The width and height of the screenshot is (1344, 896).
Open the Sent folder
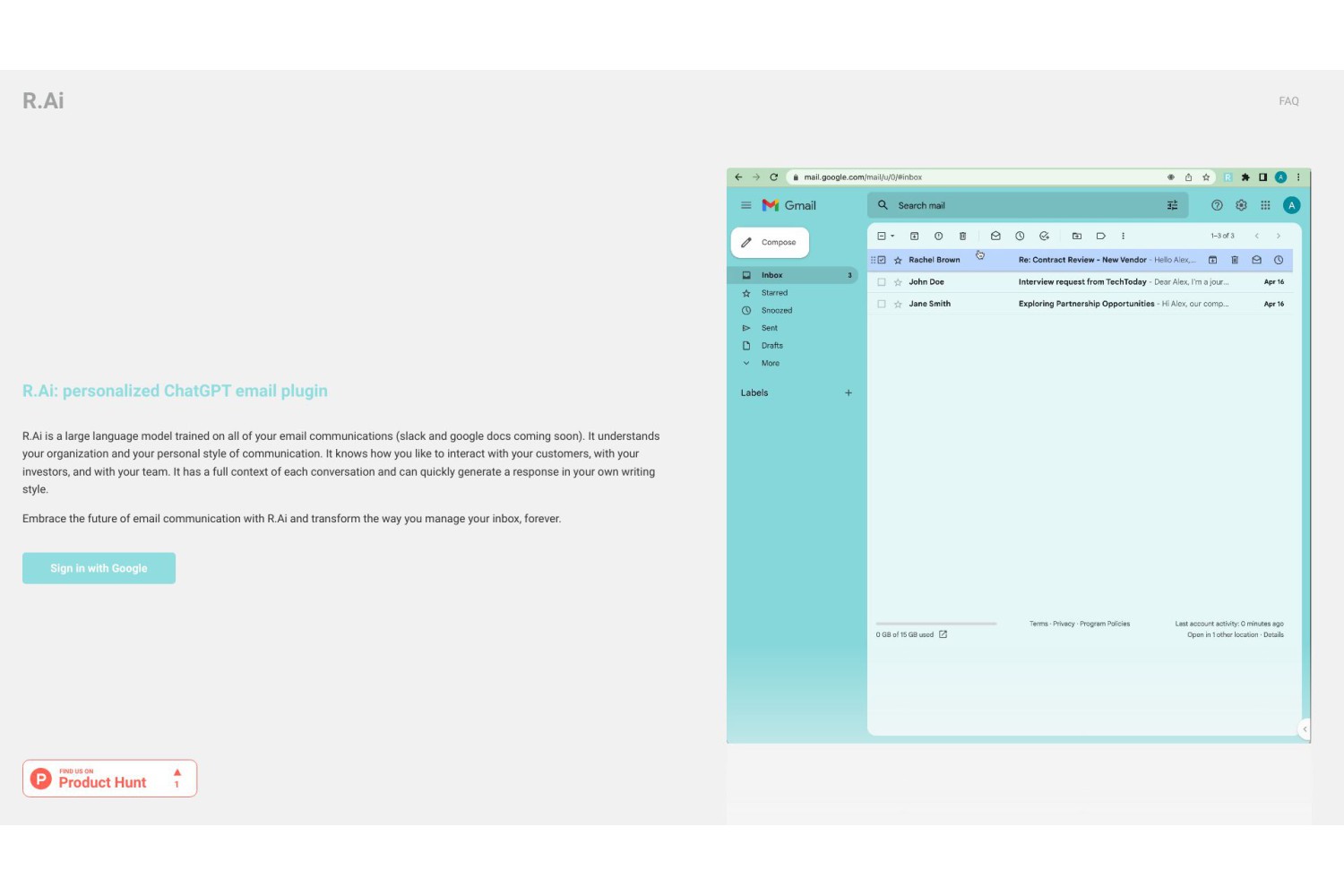pyautogui.click(x=792, y=328)
